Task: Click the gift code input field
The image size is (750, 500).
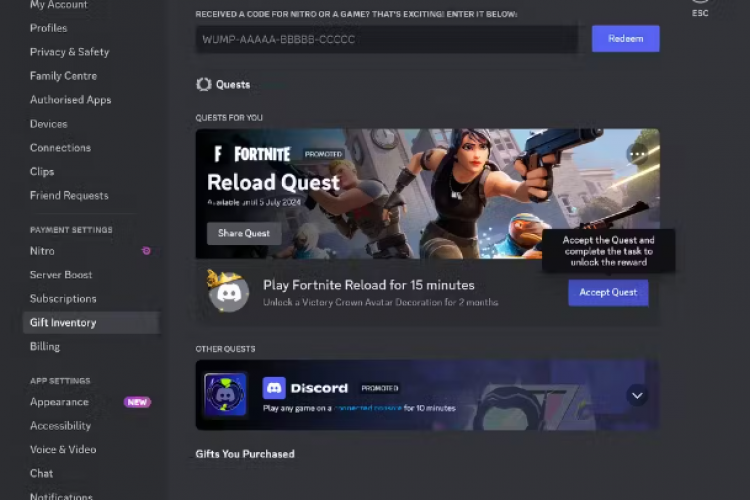Action: 386,40
